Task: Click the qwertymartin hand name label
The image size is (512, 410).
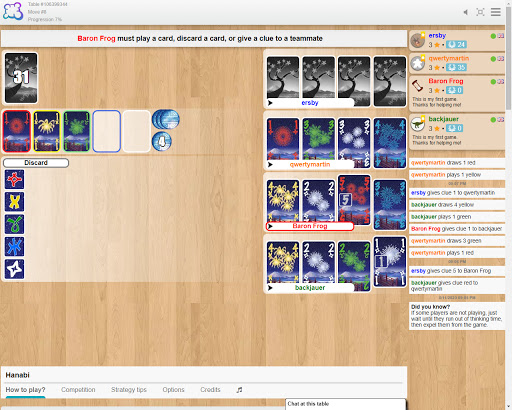Action: [310, 164]
